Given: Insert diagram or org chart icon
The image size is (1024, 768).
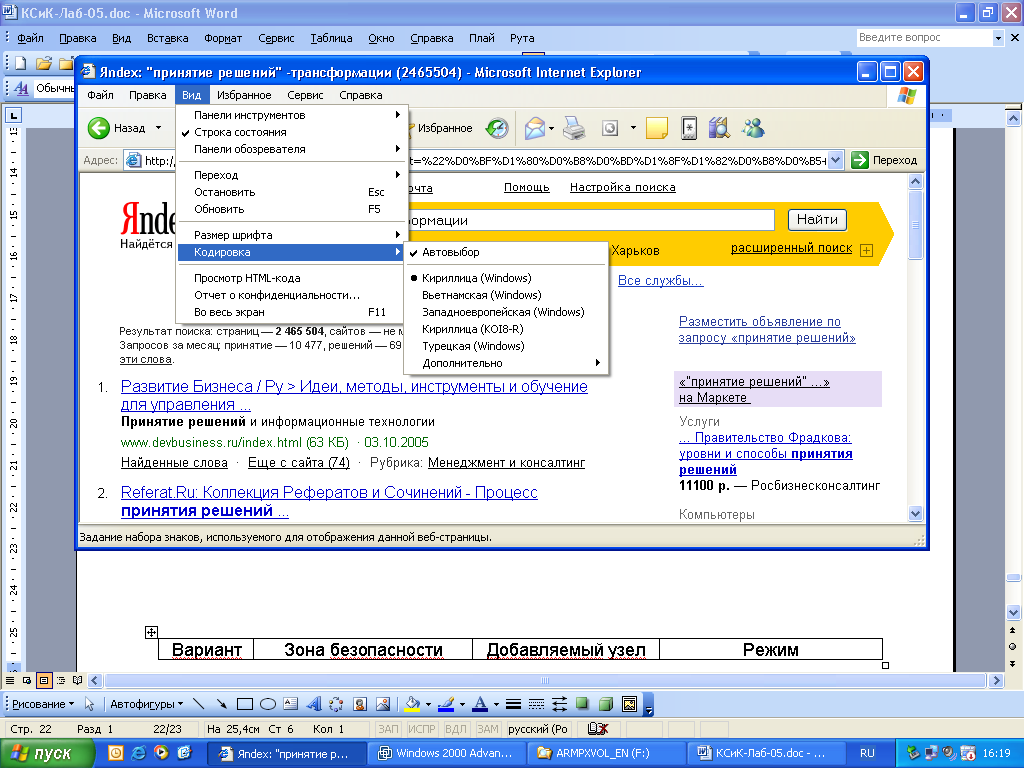Looking at the screenshot, I should (x=336, y=704).
